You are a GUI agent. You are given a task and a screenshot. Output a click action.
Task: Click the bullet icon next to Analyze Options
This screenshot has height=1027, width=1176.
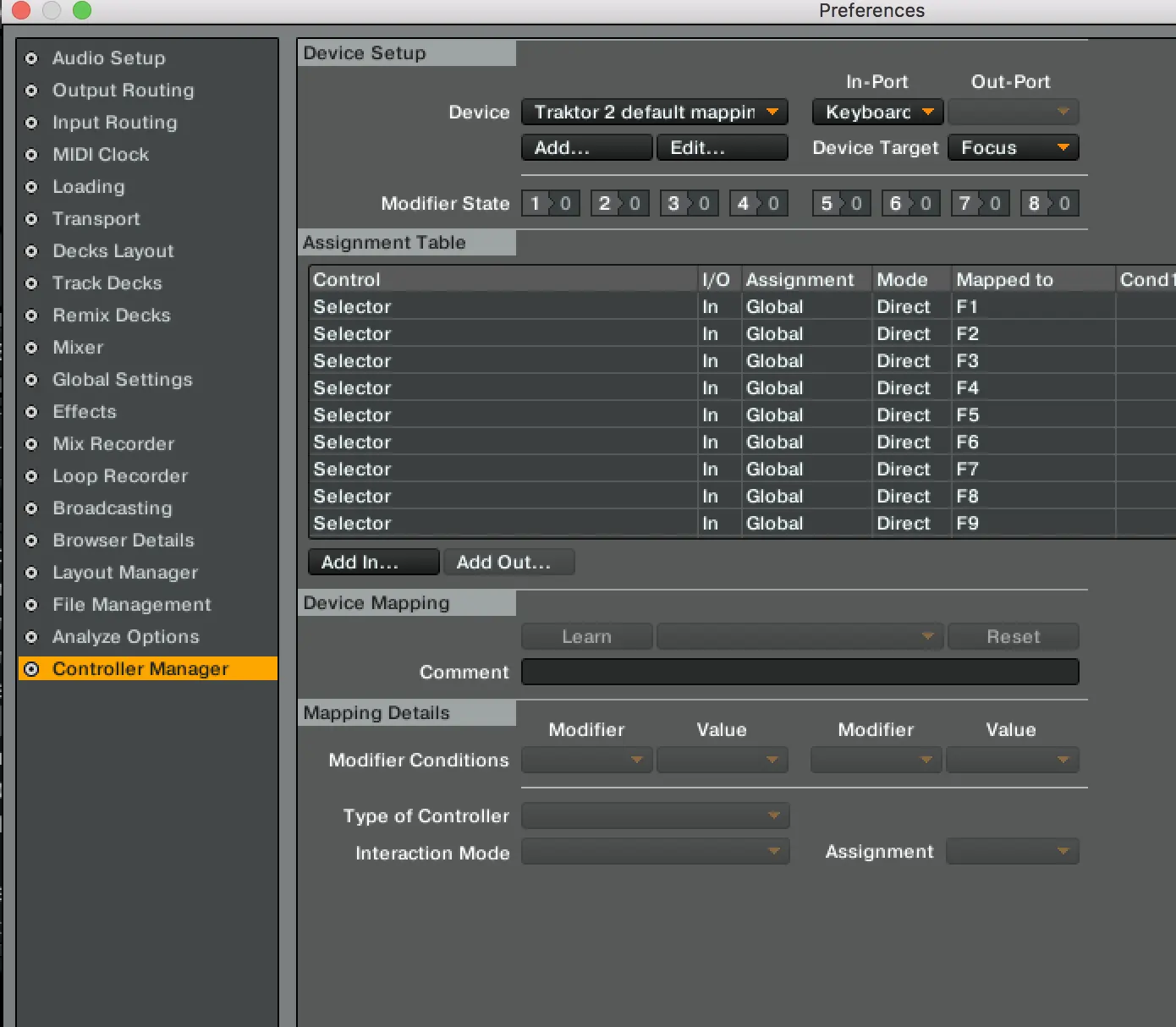point(31,637)
